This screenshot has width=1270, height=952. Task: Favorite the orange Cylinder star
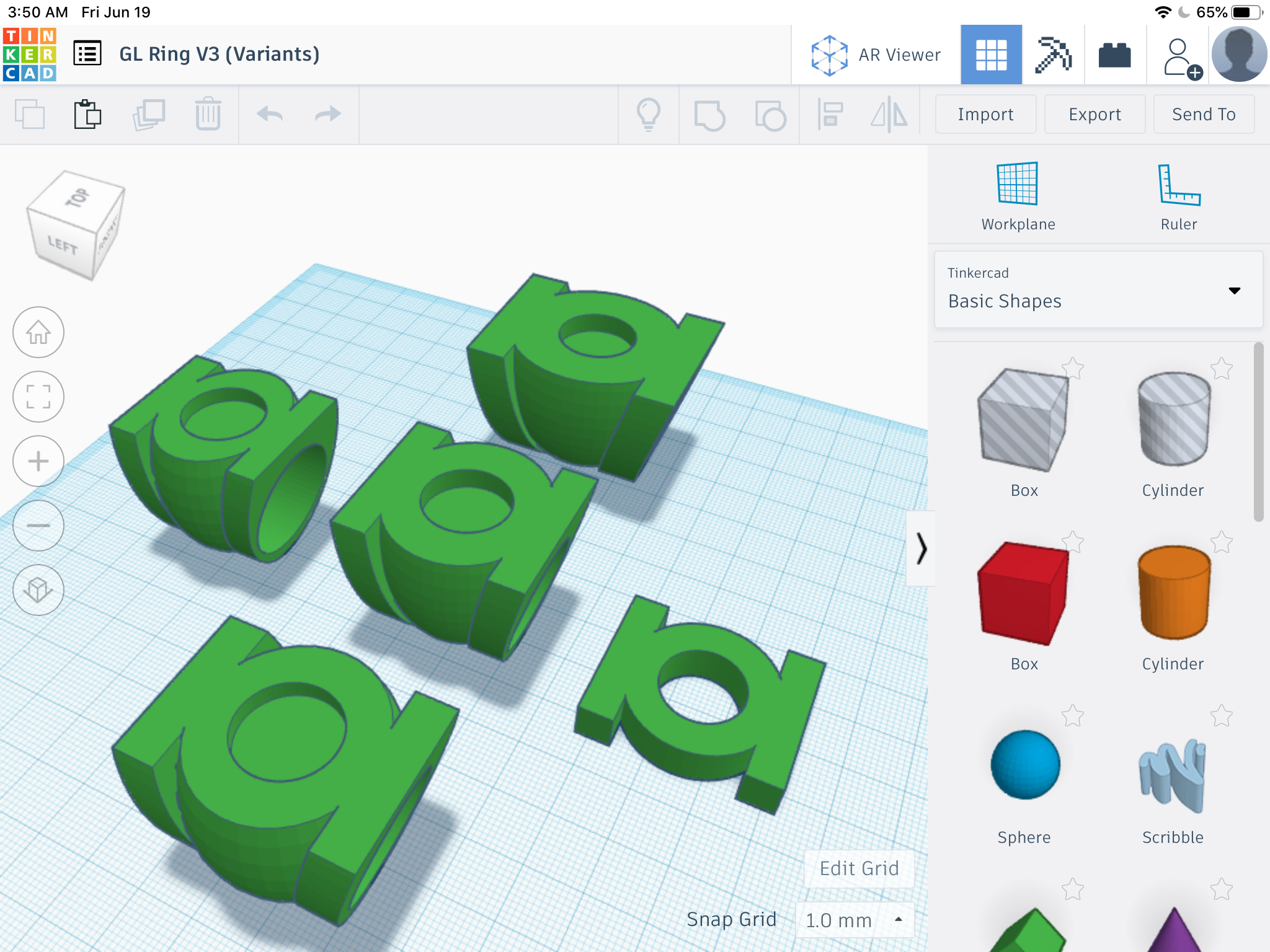pos(1222,542)
